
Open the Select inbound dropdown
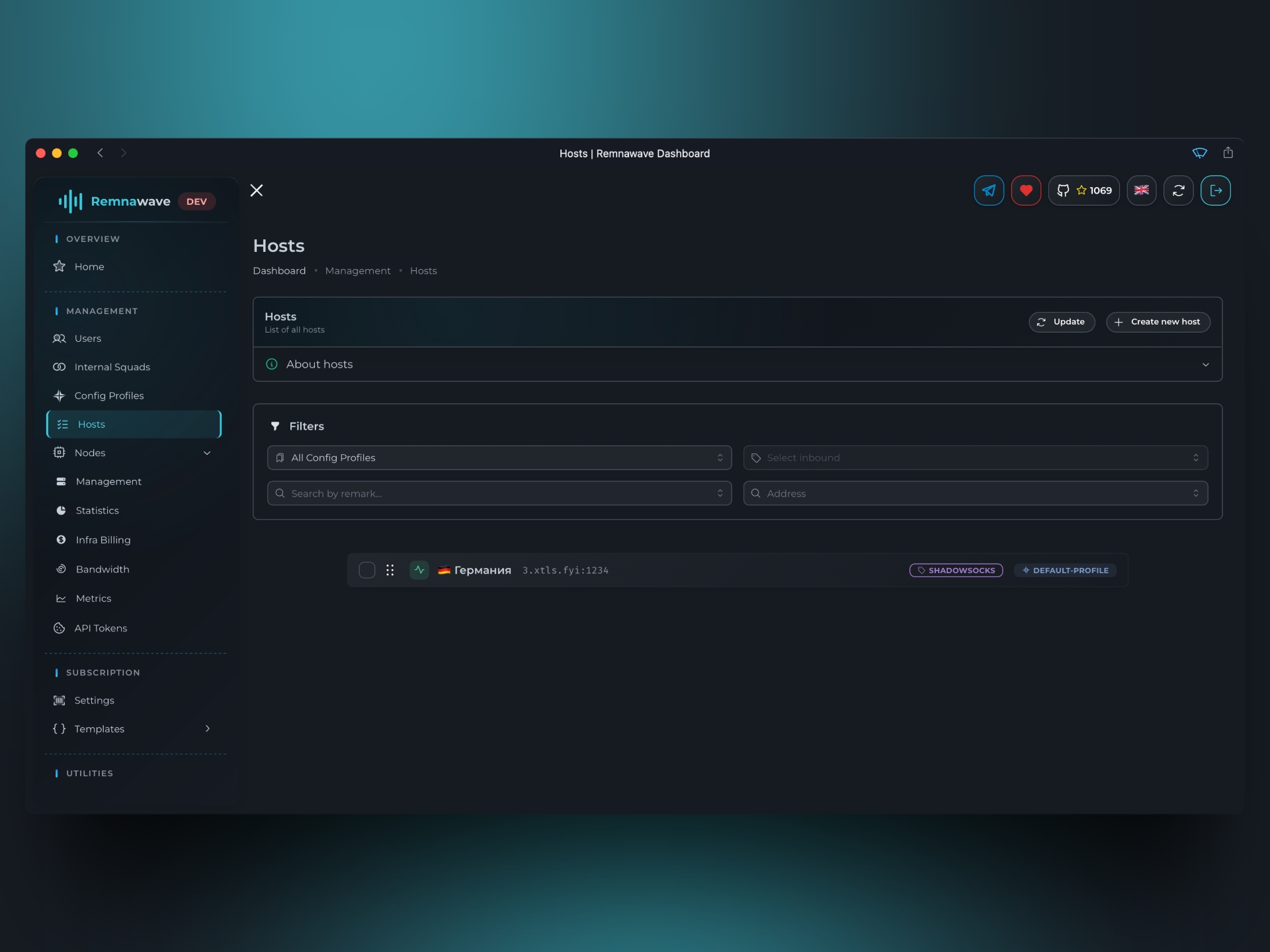pos(975,457)
